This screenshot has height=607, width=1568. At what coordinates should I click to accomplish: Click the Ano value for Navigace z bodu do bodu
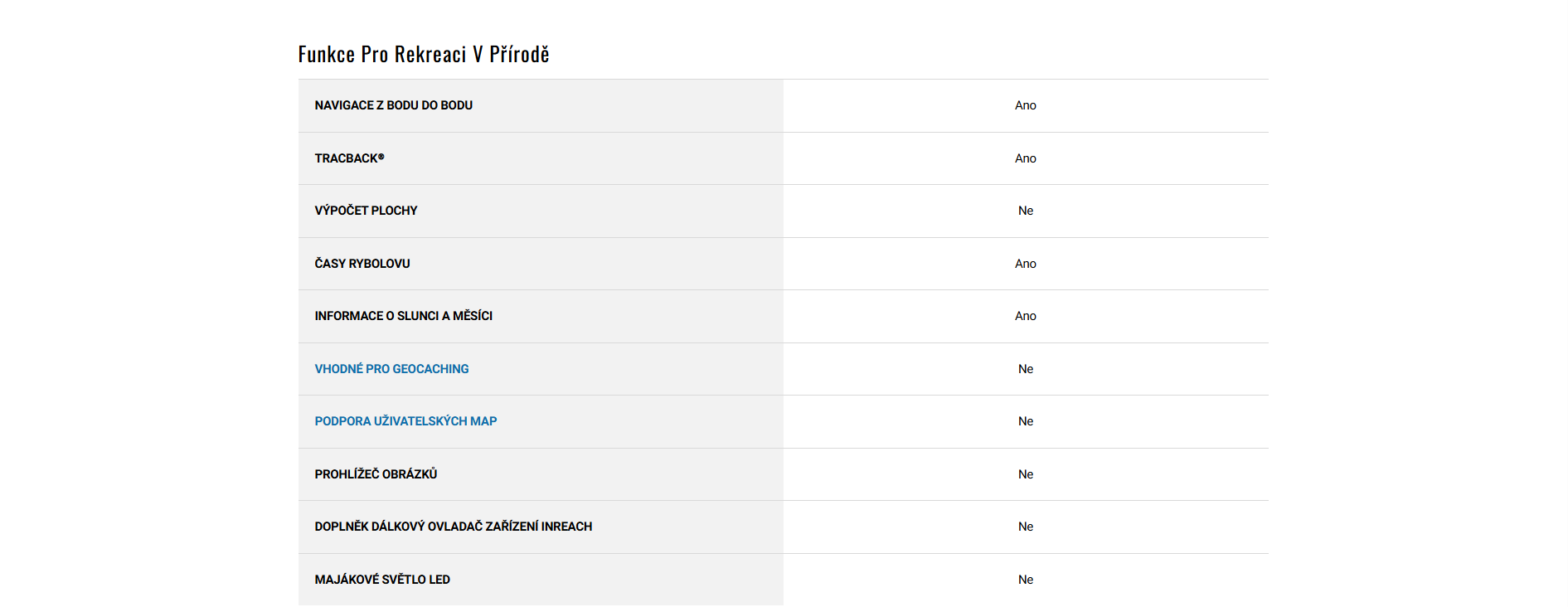(x=1025, y=105)
